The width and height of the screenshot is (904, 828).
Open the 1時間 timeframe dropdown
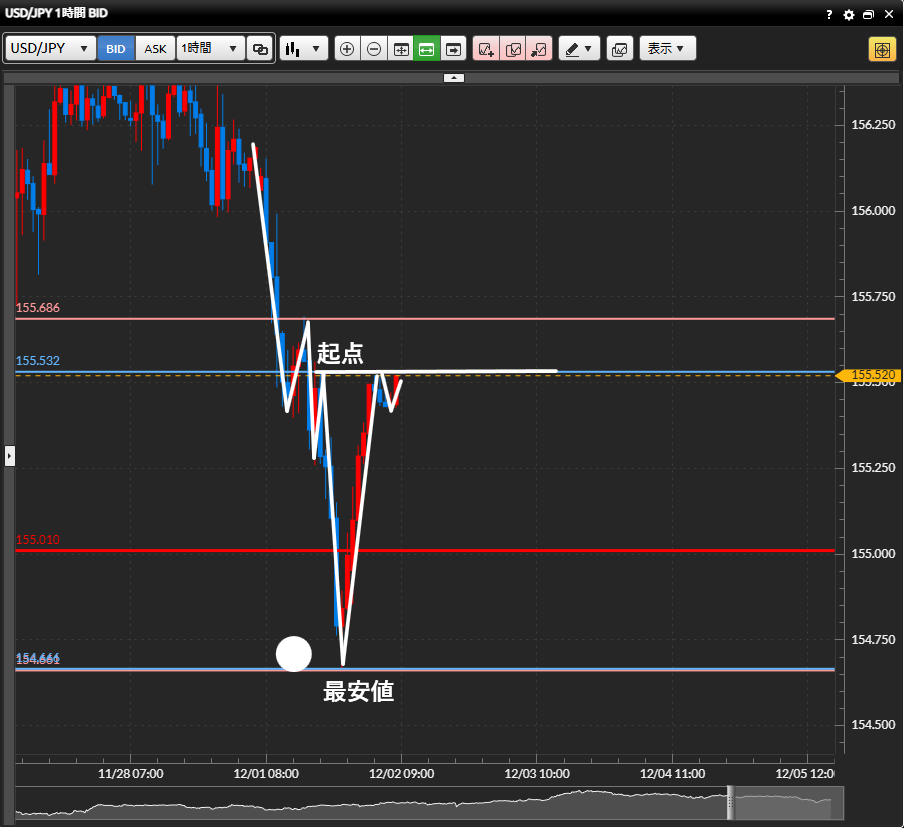click(210, 49)
